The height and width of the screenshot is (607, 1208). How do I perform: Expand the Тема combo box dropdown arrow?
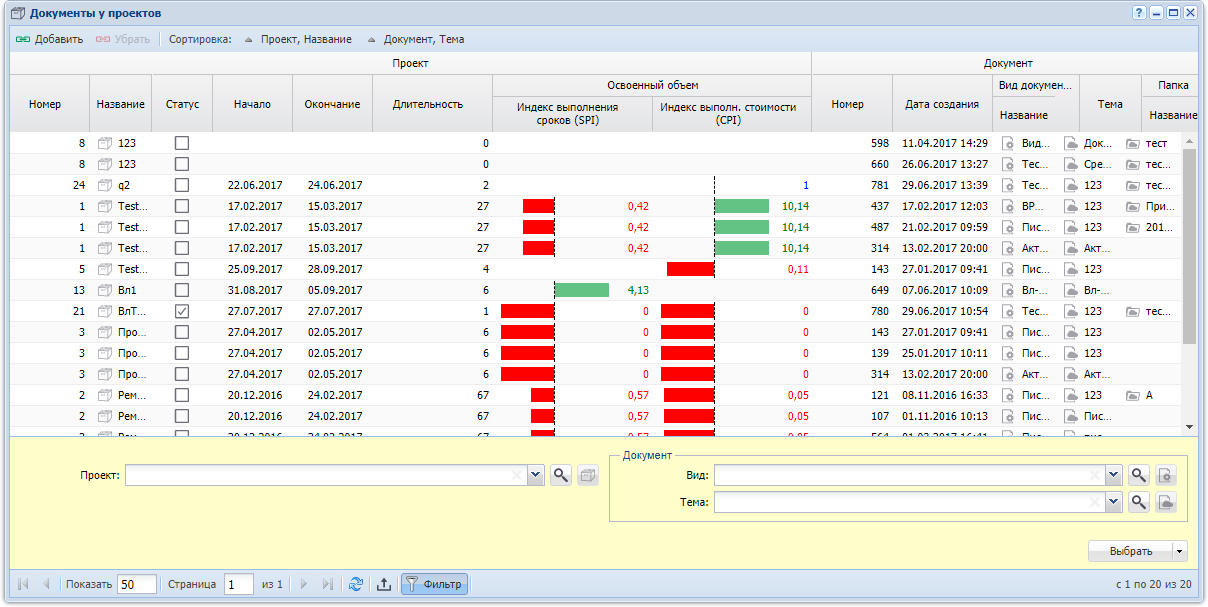(x=1113, y=502)
